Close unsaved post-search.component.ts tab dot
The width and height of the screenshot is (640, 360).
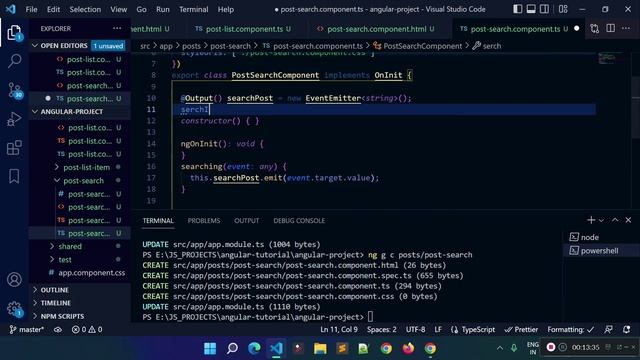577,29
